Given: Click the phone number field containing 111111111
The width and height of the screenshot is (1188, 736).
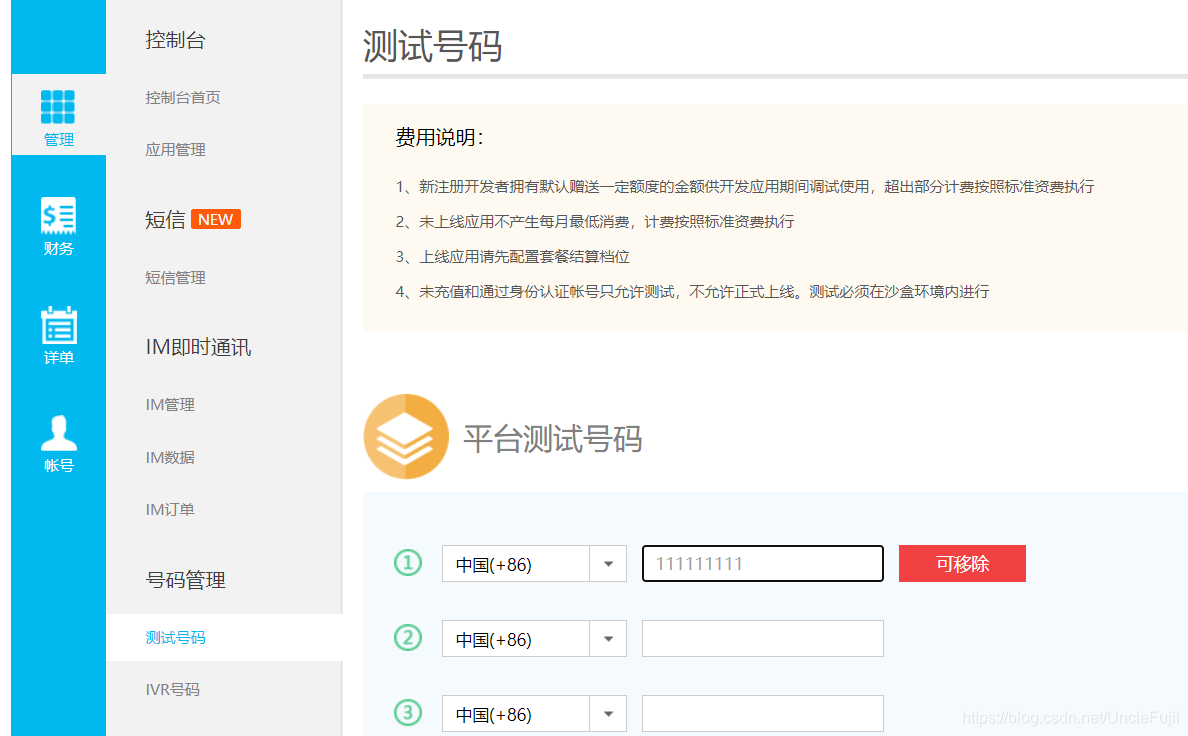Looking at the screenshot, I should [762, 563].
